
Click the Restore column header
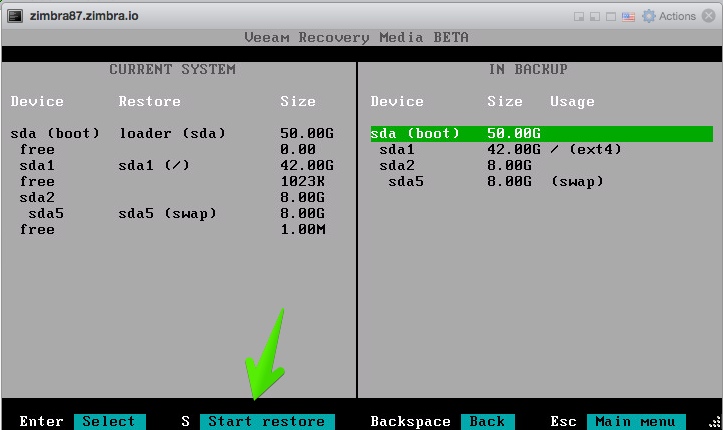[149, 101]
